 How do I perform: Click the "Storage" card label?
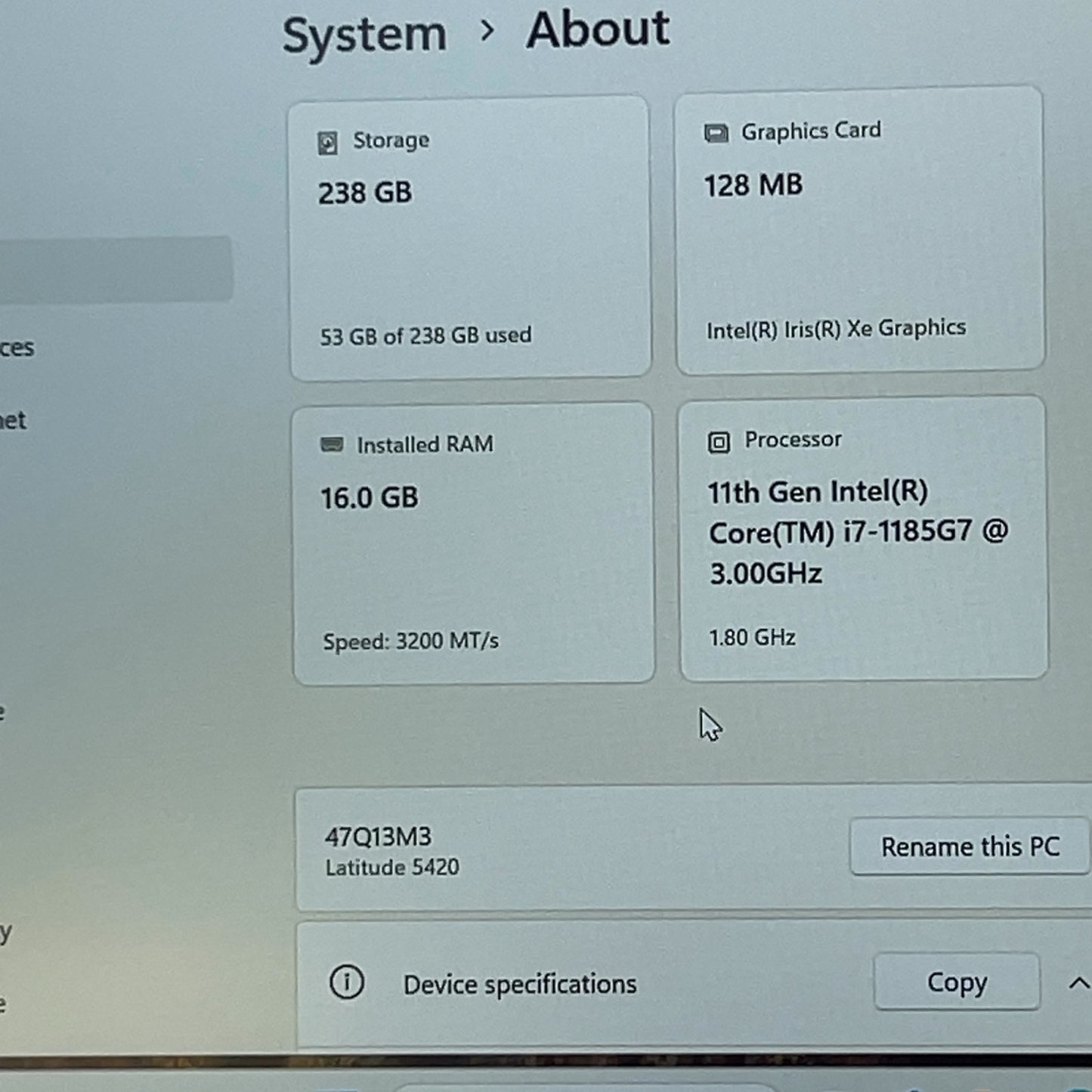(x=391, y=141)
